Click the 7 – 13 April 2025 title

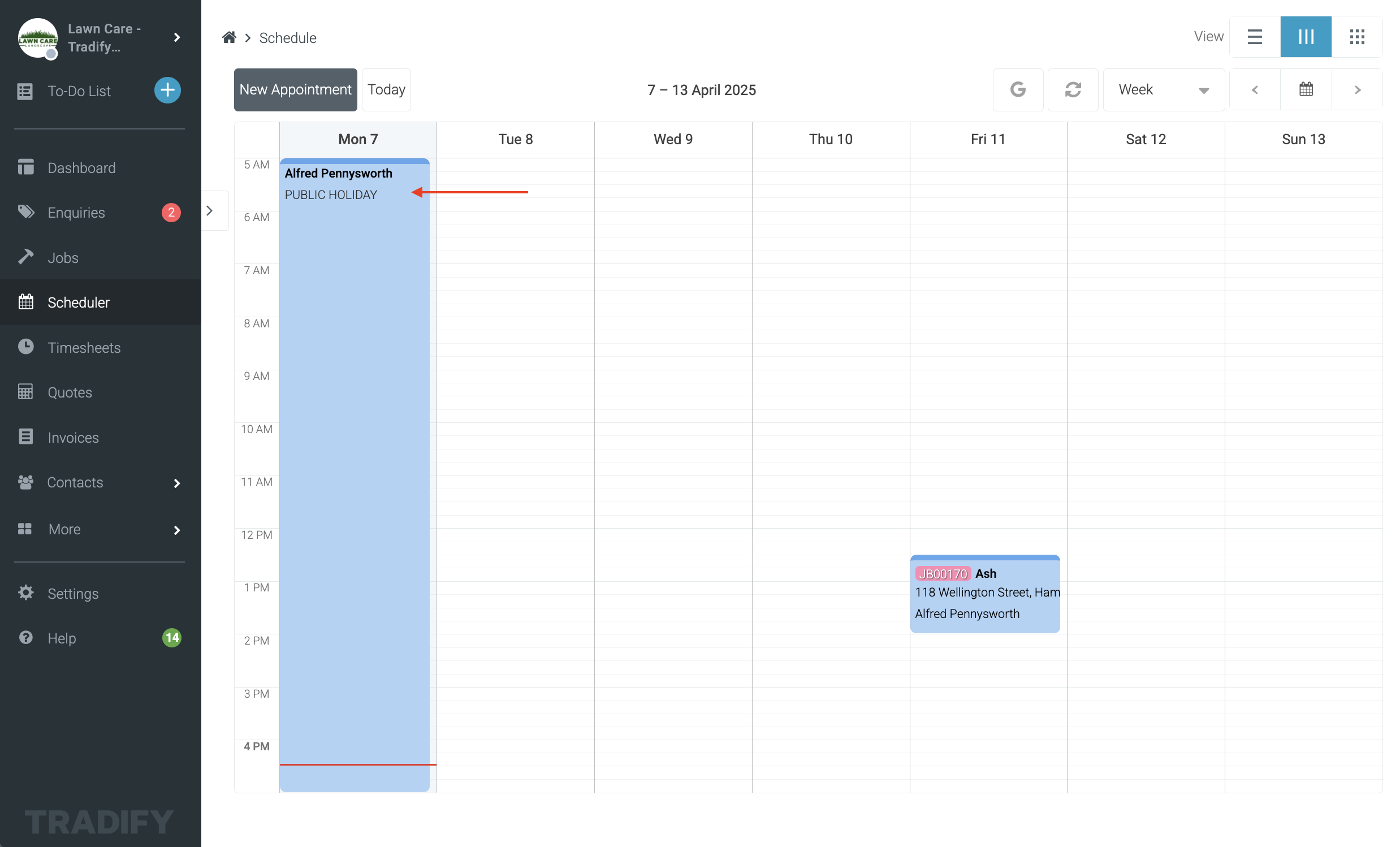pos(702,90)
